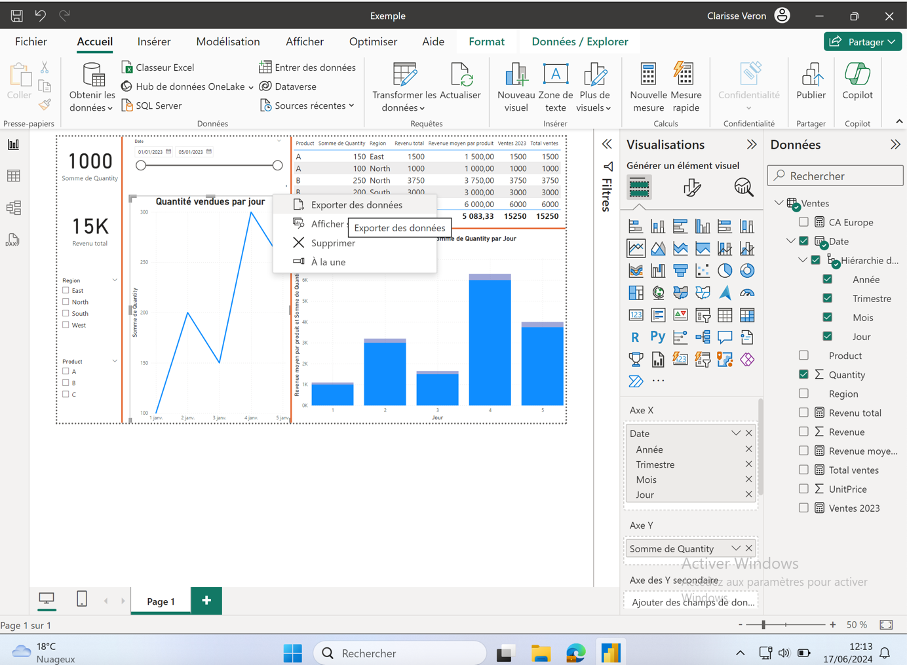
Task: Click Nouvelle mesure icon
Action: (648, 74)
